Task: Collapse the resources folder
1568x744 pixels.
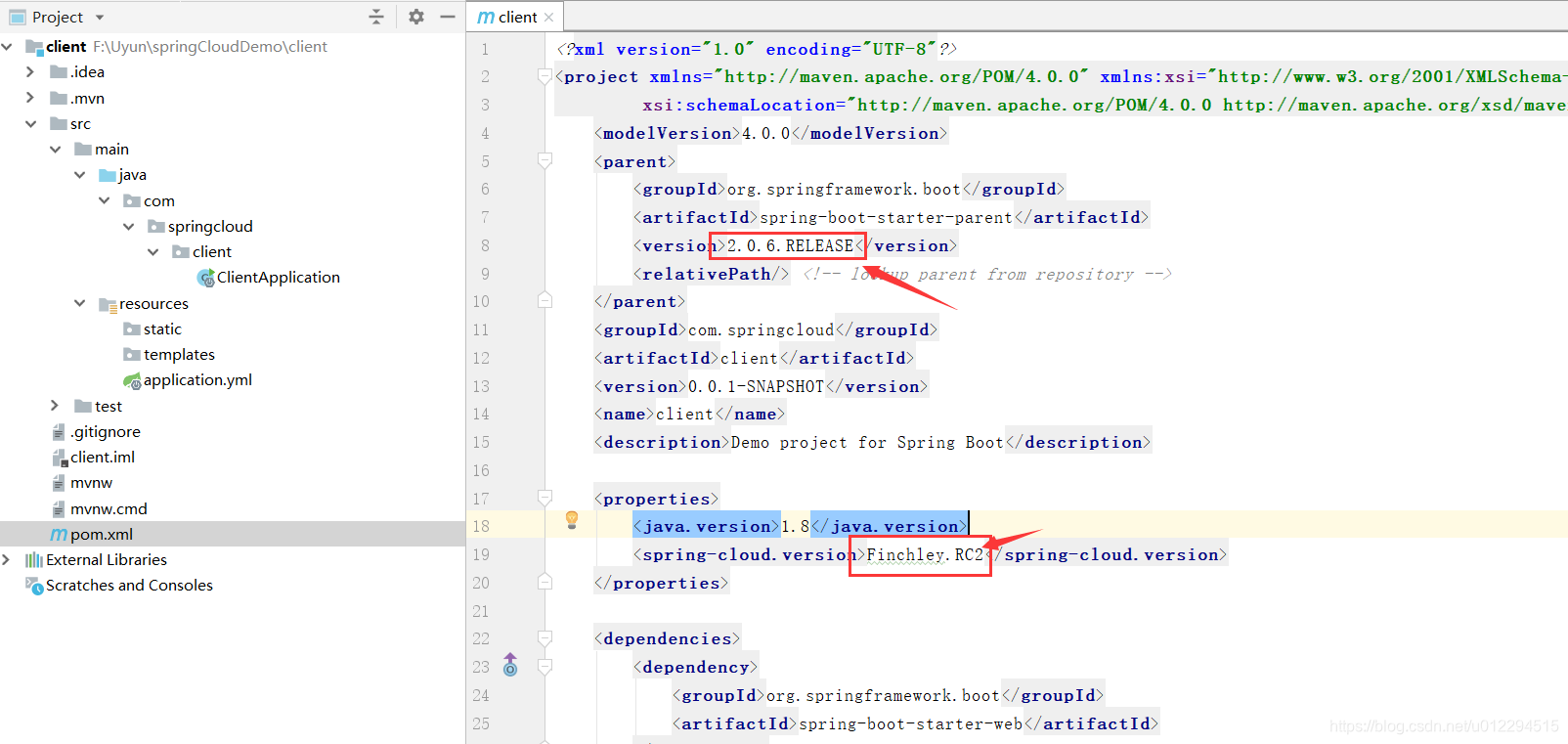Action: tap(80, 303)
